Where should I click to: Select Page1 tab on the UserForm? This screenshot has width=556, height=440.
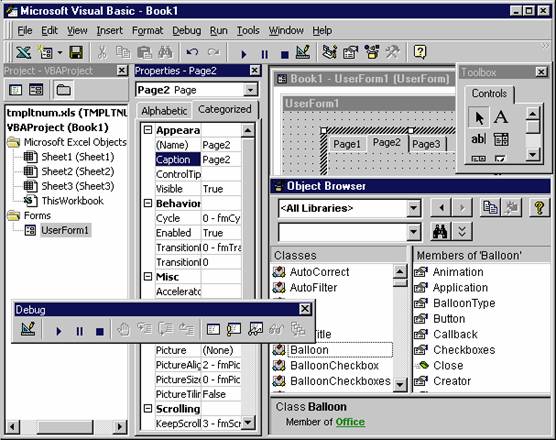click(347, 144)
